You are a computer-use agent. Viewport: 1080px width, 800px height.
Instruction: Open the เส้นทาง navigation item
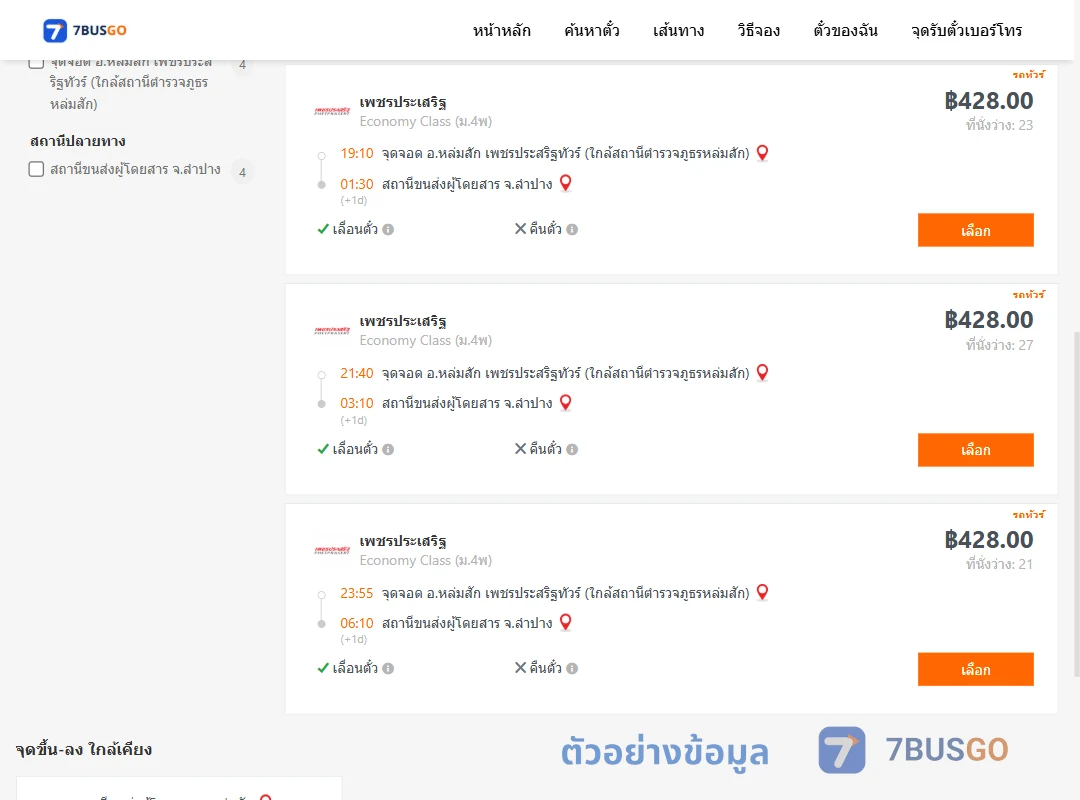(x=678, y=31)
